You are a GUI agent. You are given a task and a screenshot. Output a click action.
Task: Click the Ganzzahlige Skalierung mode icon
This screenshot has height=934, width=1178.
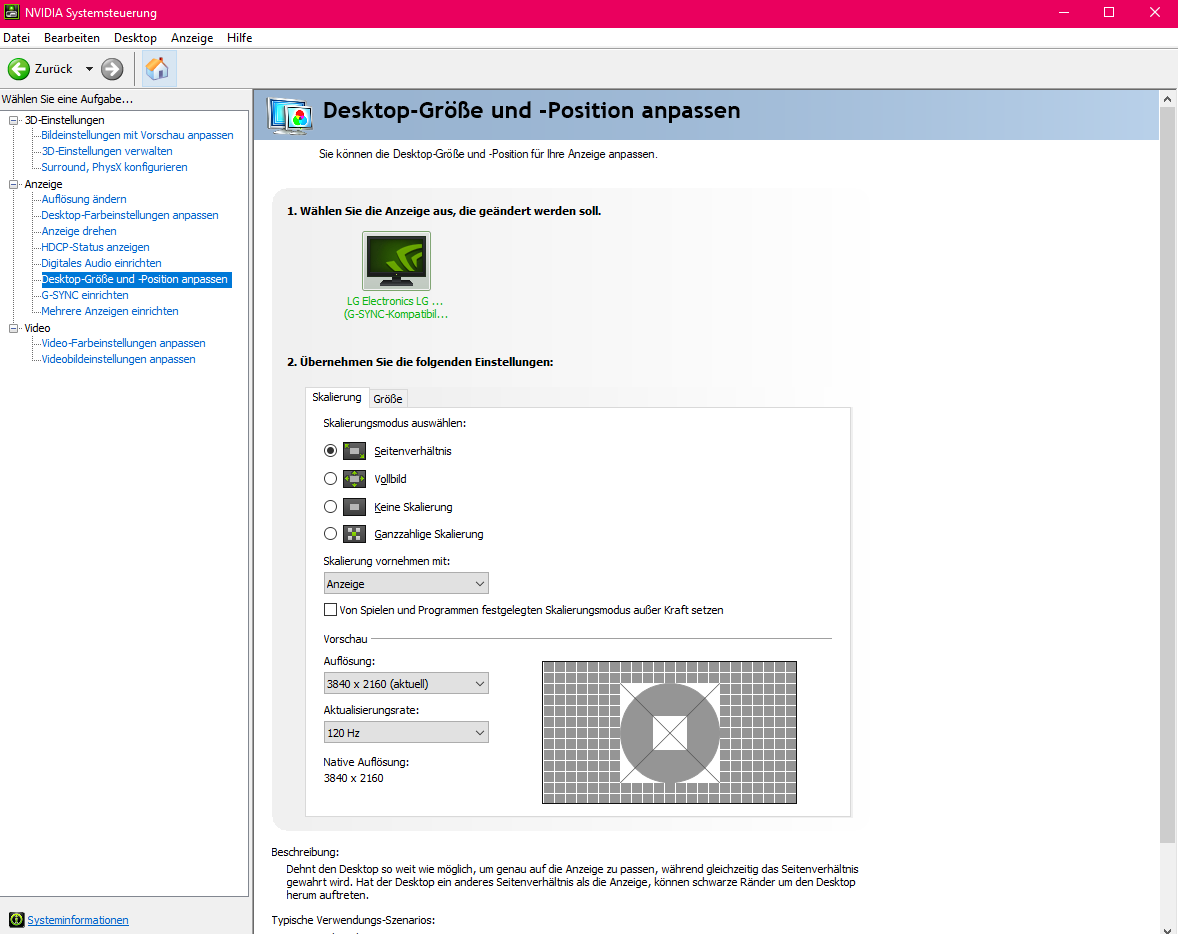tap(355, 534)
